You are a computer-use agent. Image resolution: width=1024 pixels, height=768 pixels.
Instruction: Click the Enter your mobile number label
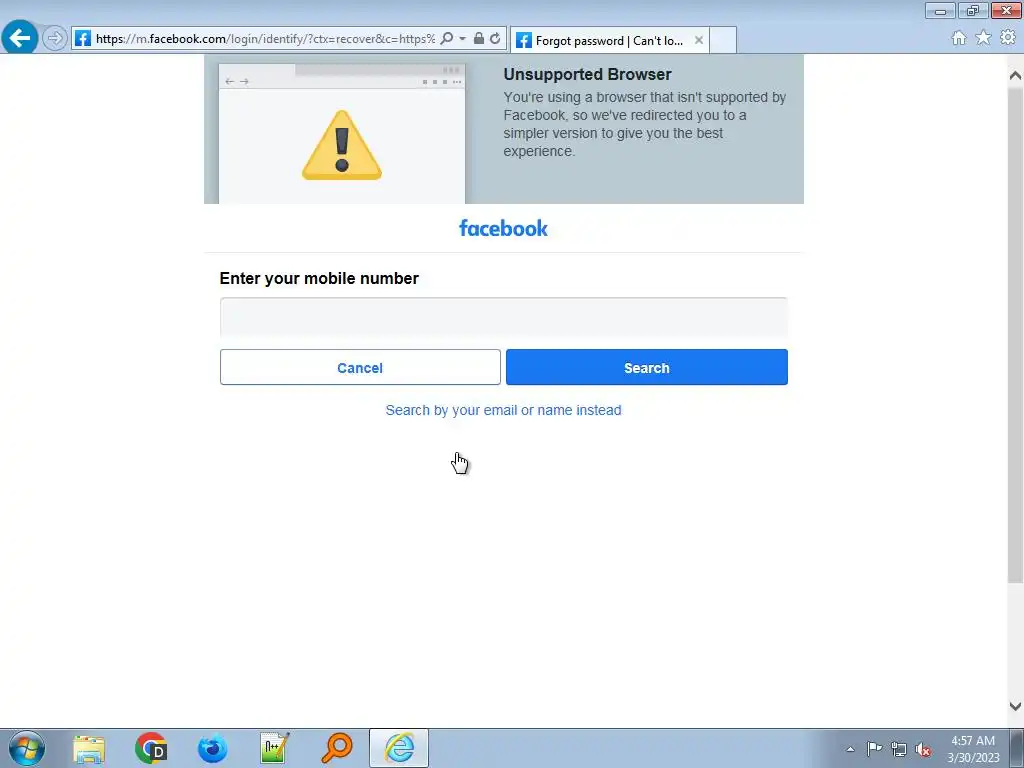(x=319, y=278)
